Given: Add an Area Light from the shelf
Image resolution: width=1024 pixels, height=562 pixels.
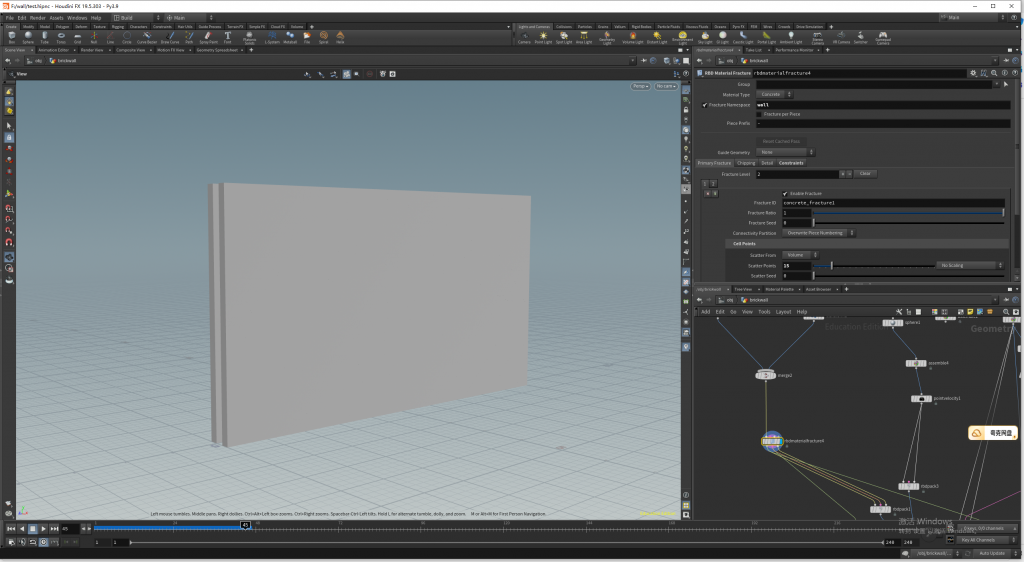Looking at the screenshot, I should (x=584, y=37).
